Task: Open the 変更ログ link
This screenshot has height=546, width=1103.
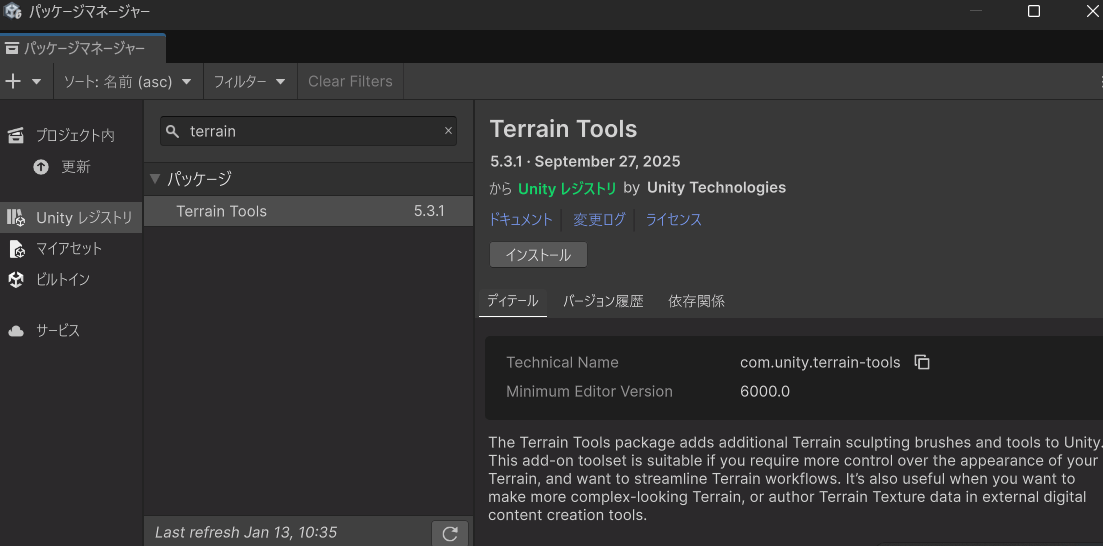Action: [x=599, y=220]
